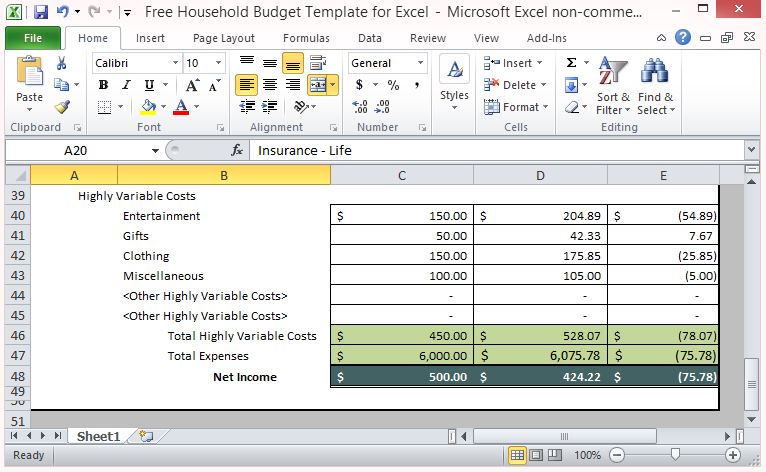The image size is (766, 472).
Task: Click the Cut scissors icon
Action: point(62,63)
